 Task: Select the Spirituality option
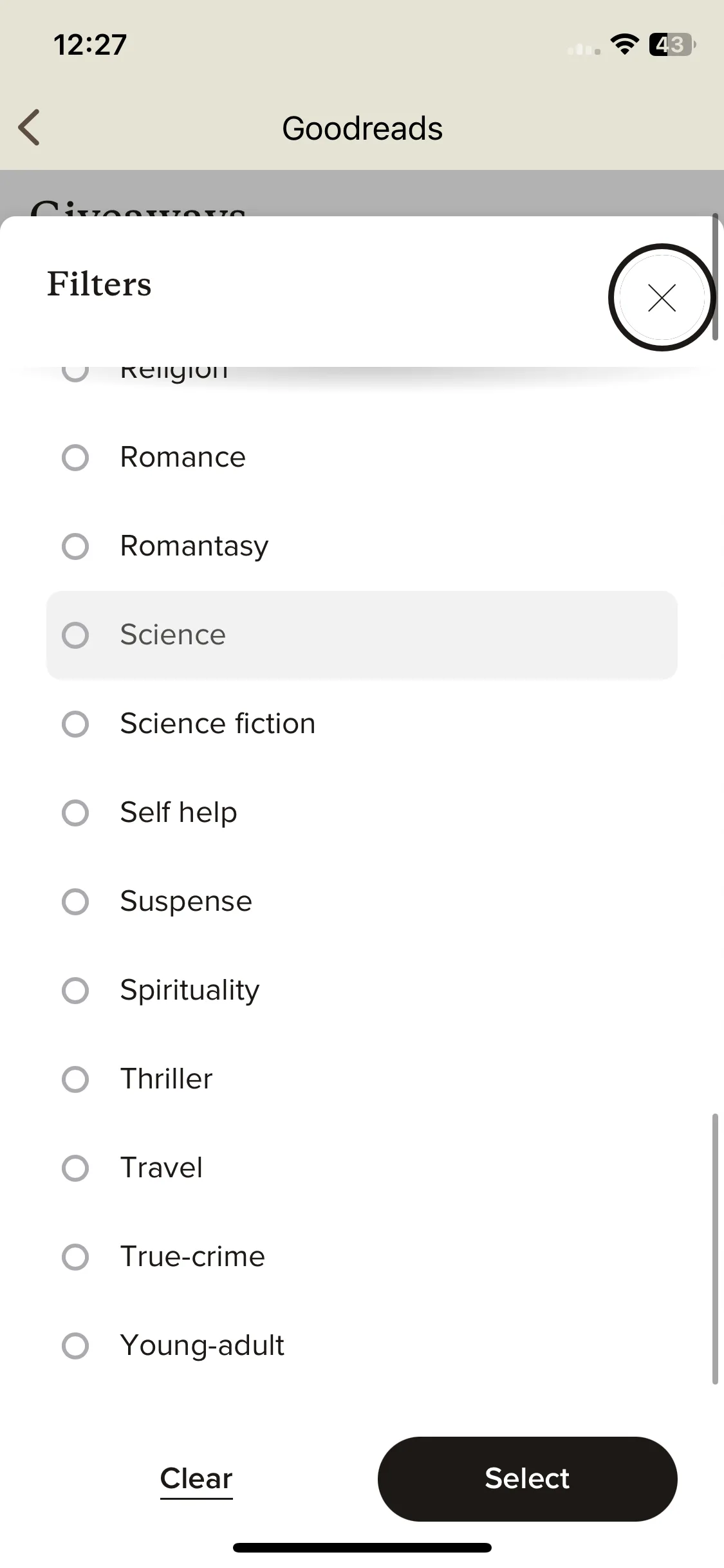tap(362, 991)
